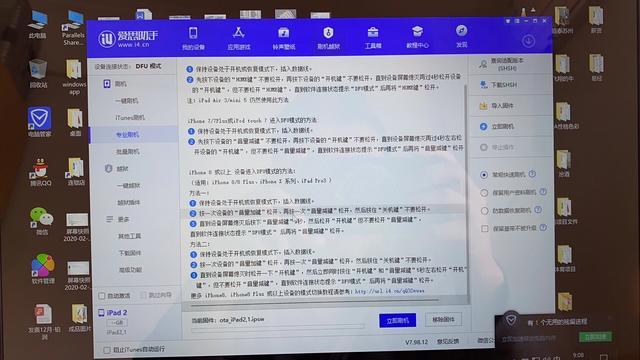Select 越狱插件 in the sidebar
This screenshot has width=640, height=360.
pyautogui.click(x=129, y=202)
